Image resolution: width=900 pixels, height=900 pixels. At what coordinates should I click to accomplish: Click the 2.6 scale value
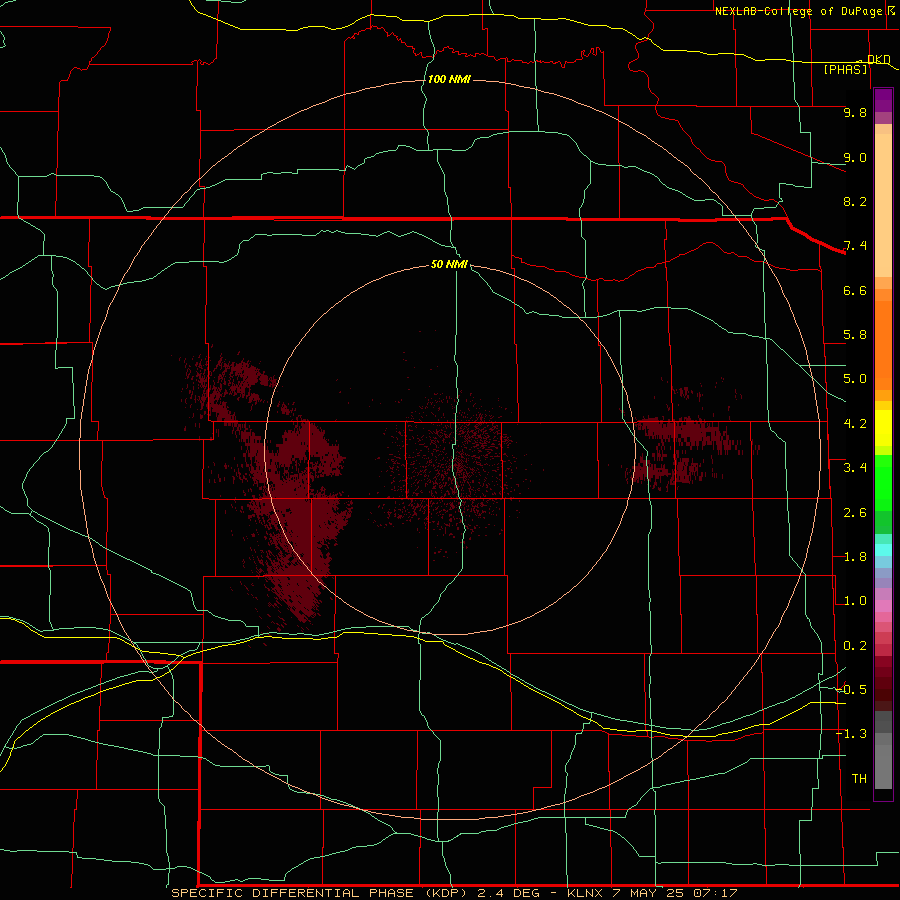[x=855, y=513]
